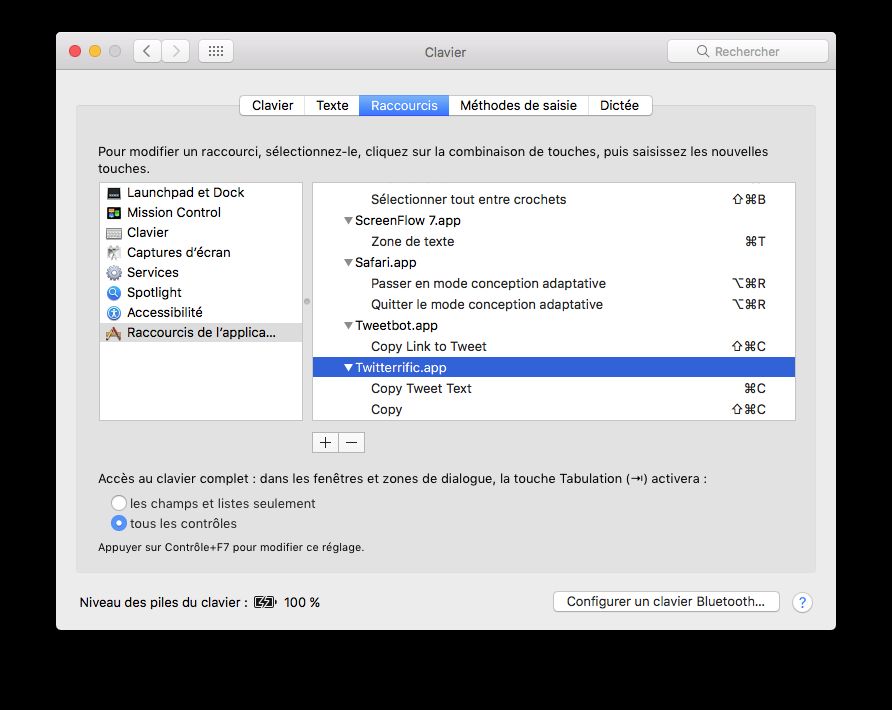Click the Captures d'écran icon
Screen dimensions: 892x710
coord(114,253)
